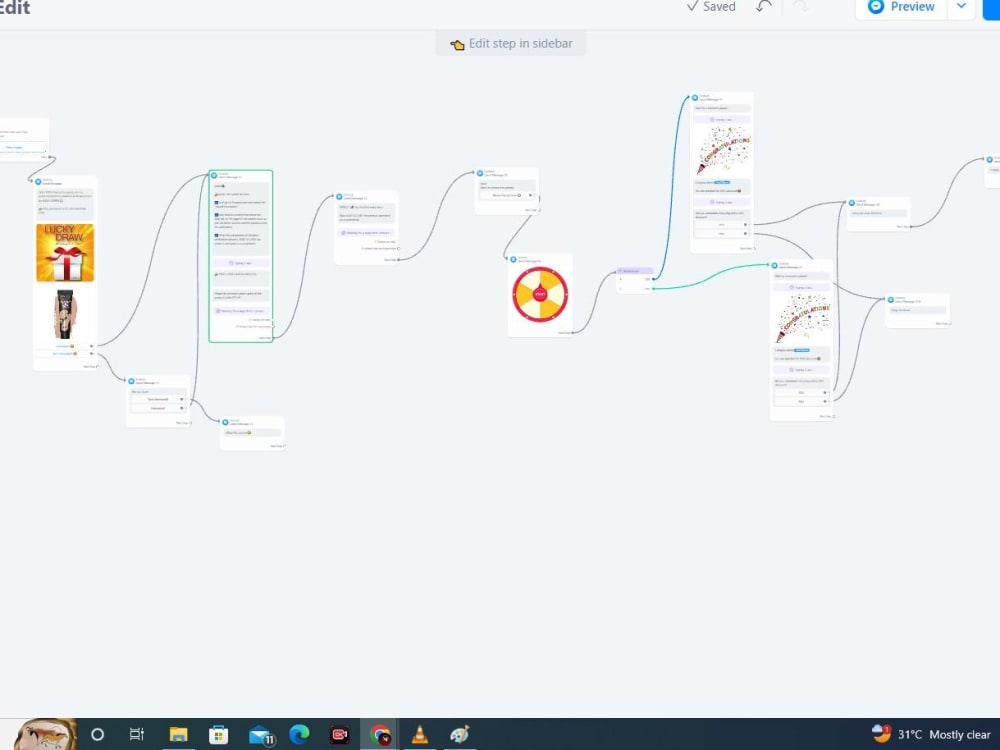Screen dimensions: 1000x750
Task: Click Messenger icon on step right of upper Congratulations
Action: [852, 203]
